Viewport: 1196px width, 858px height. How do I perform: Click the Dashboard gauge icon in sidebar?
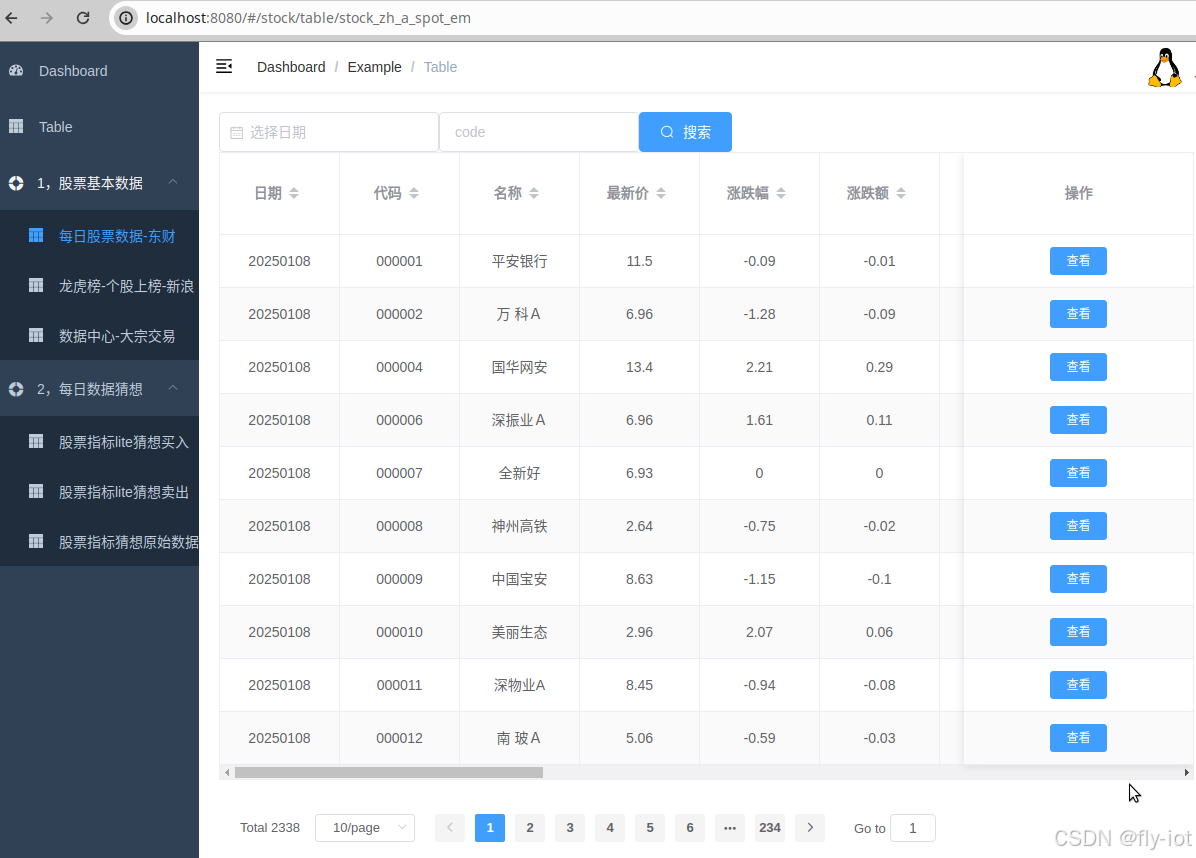(16, 70)
